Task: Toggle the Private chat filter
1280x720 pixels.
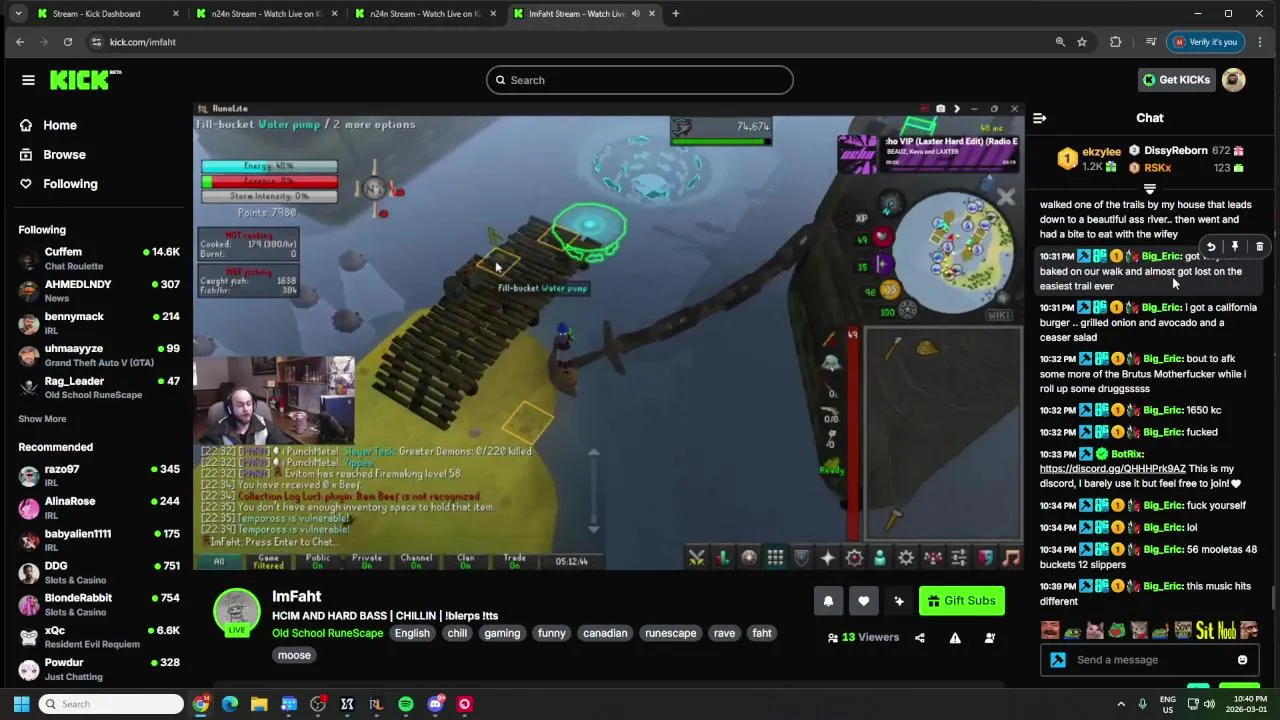Action: click(x=367, y=561)
